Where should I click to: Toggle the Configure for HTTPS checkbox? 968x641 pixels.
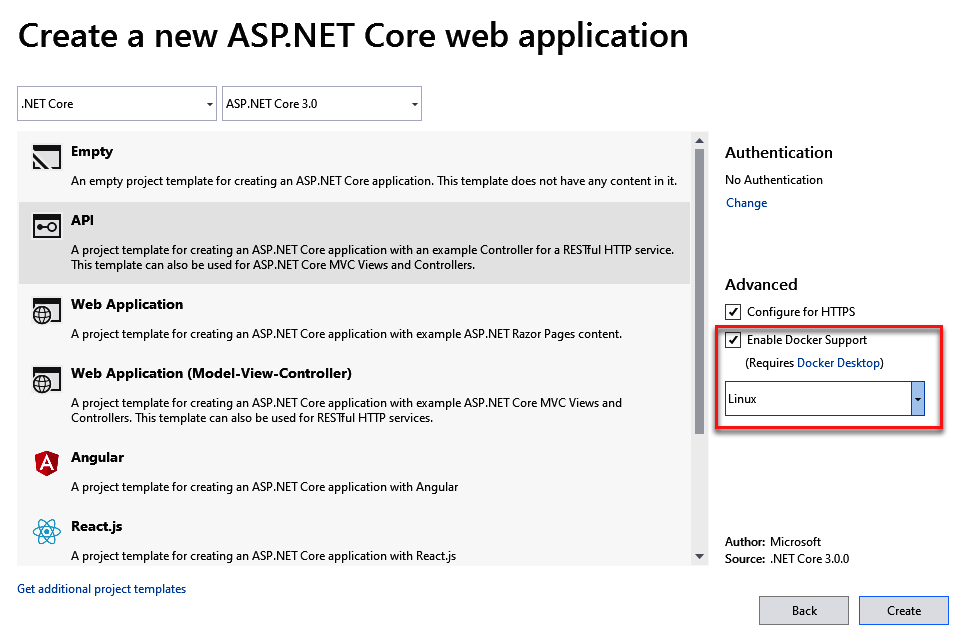pyautogui.click(x=733, y=312)
